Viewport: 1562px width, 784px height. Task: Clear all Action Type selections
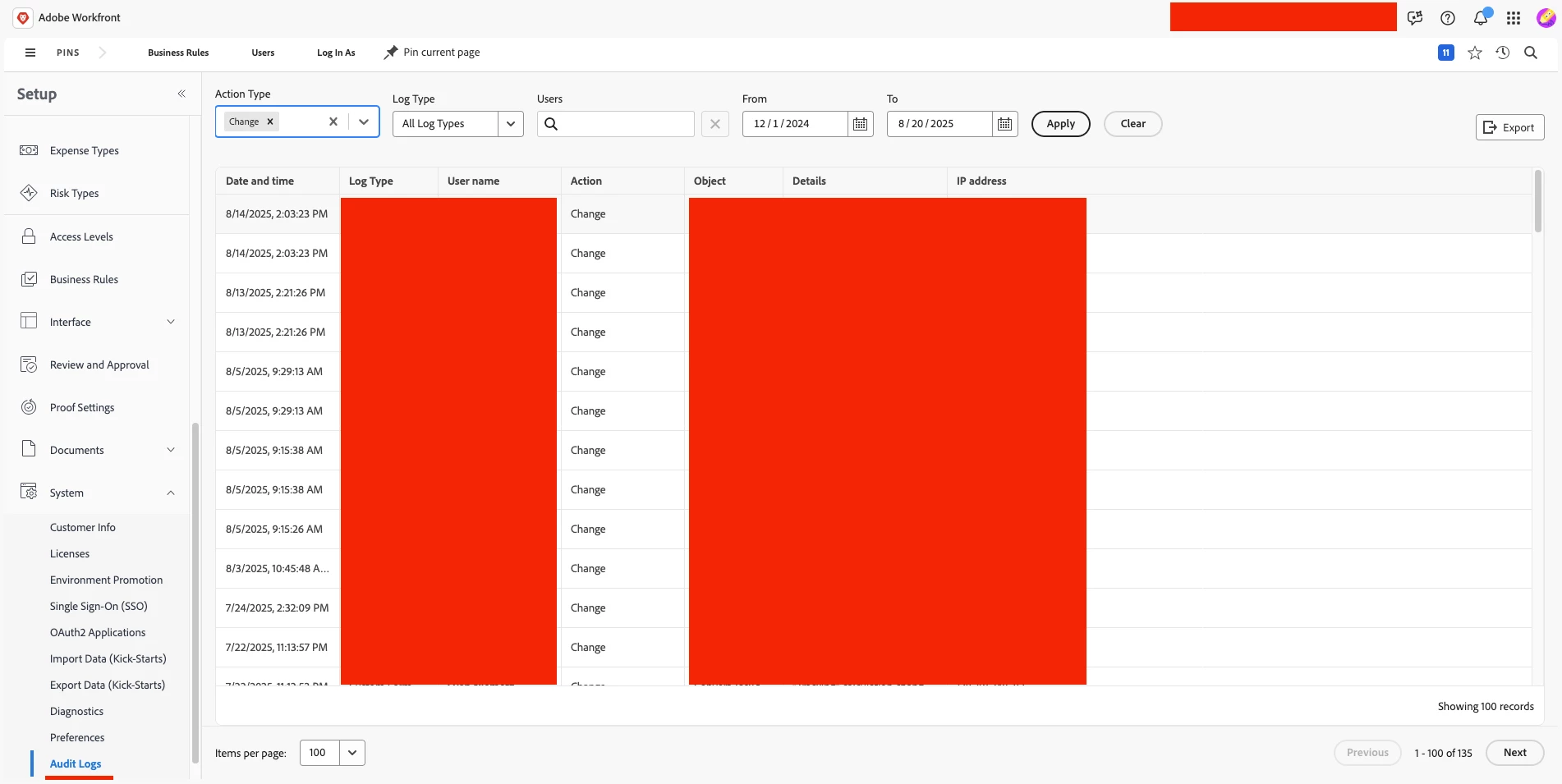(333, 121)
